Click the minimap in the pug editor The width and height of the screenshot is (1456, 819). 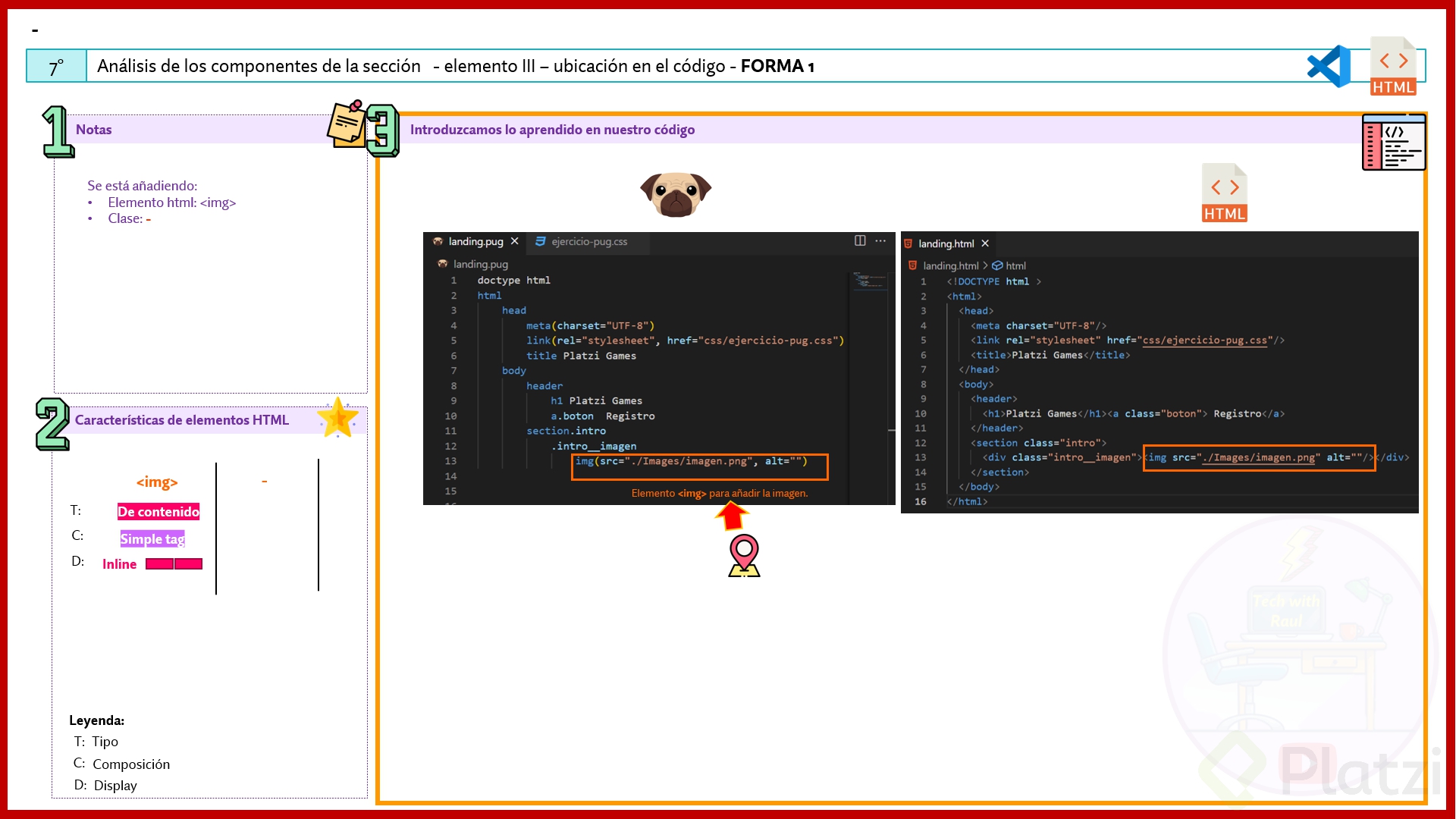coord(870,281)
